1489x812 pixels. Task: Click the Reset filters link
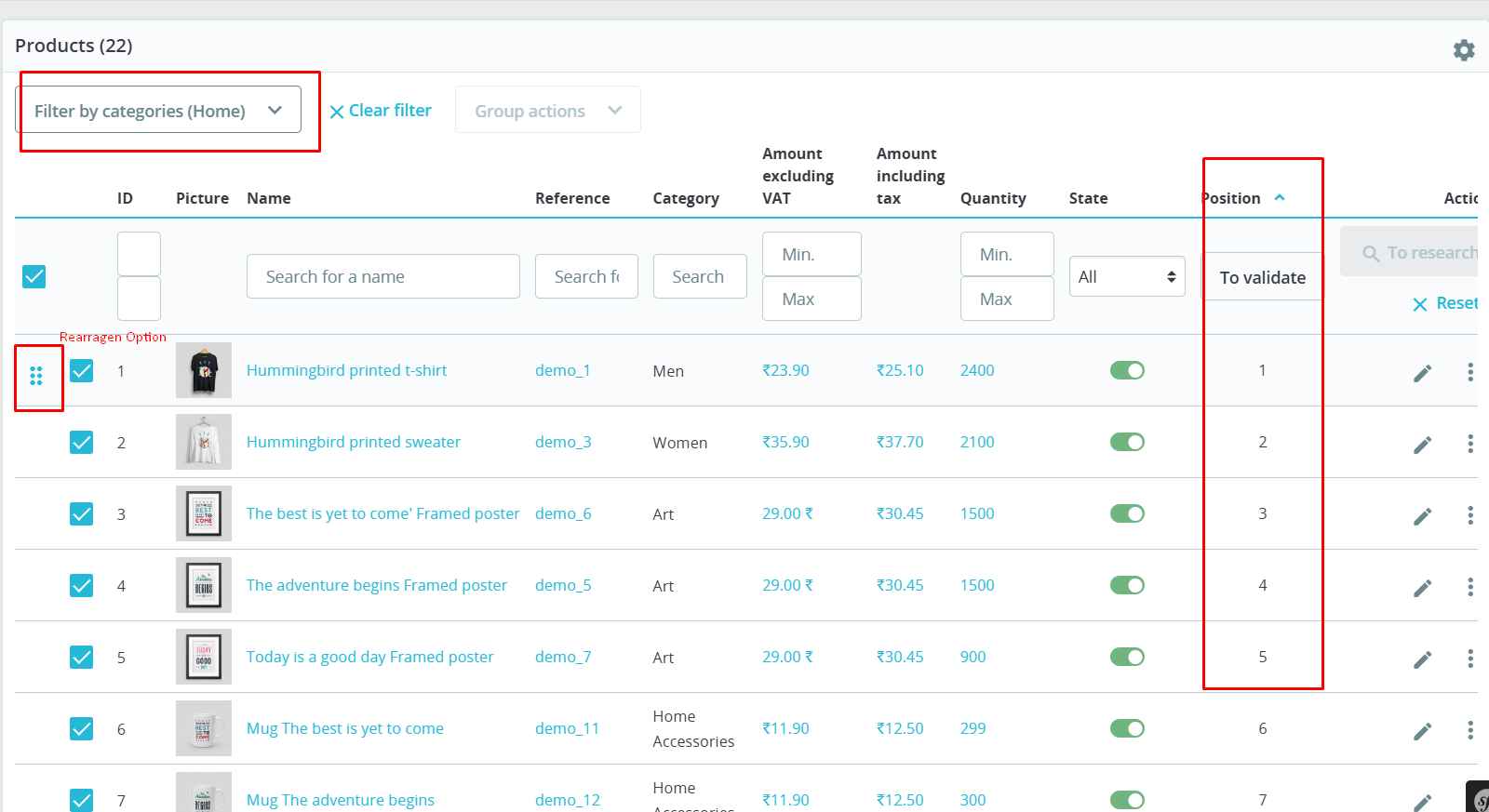1445,303
